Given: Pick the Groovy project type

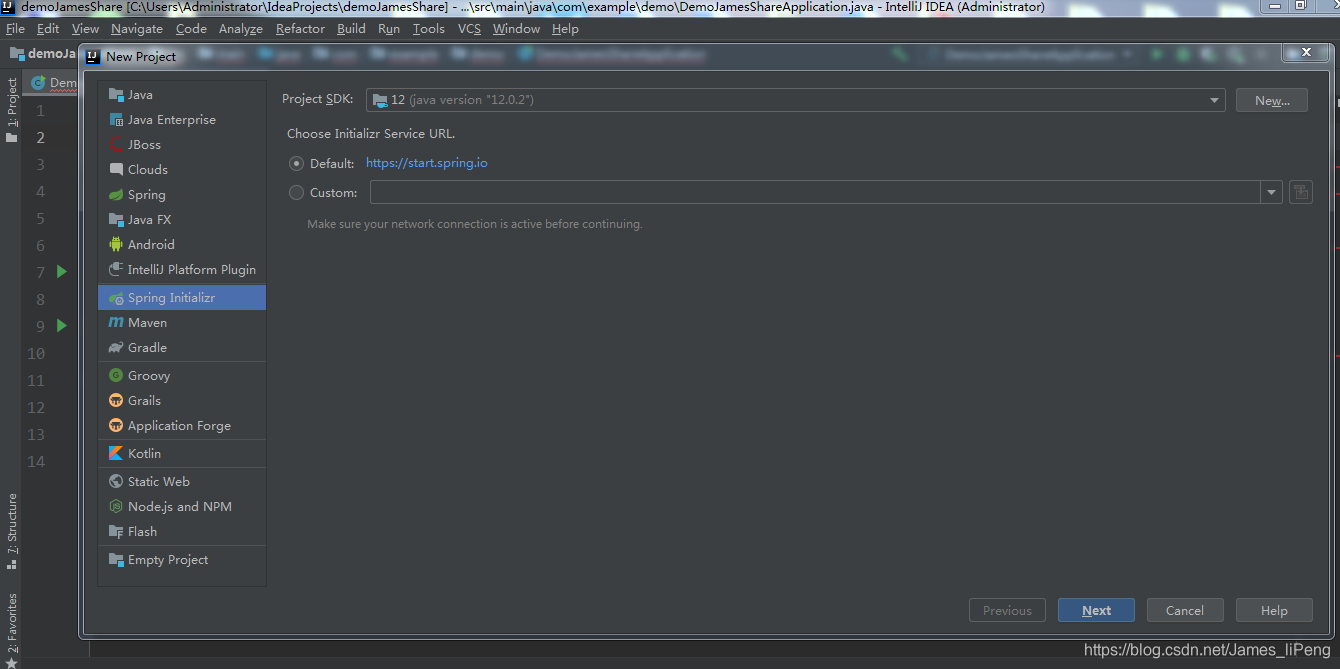Looking at the screenshot, I should click(182, 376).
